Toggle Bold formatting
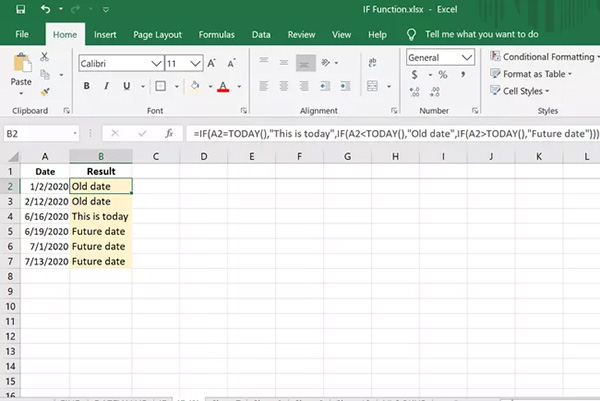The width and height of the screenshot is (600, 401). (x=87, y=86)
